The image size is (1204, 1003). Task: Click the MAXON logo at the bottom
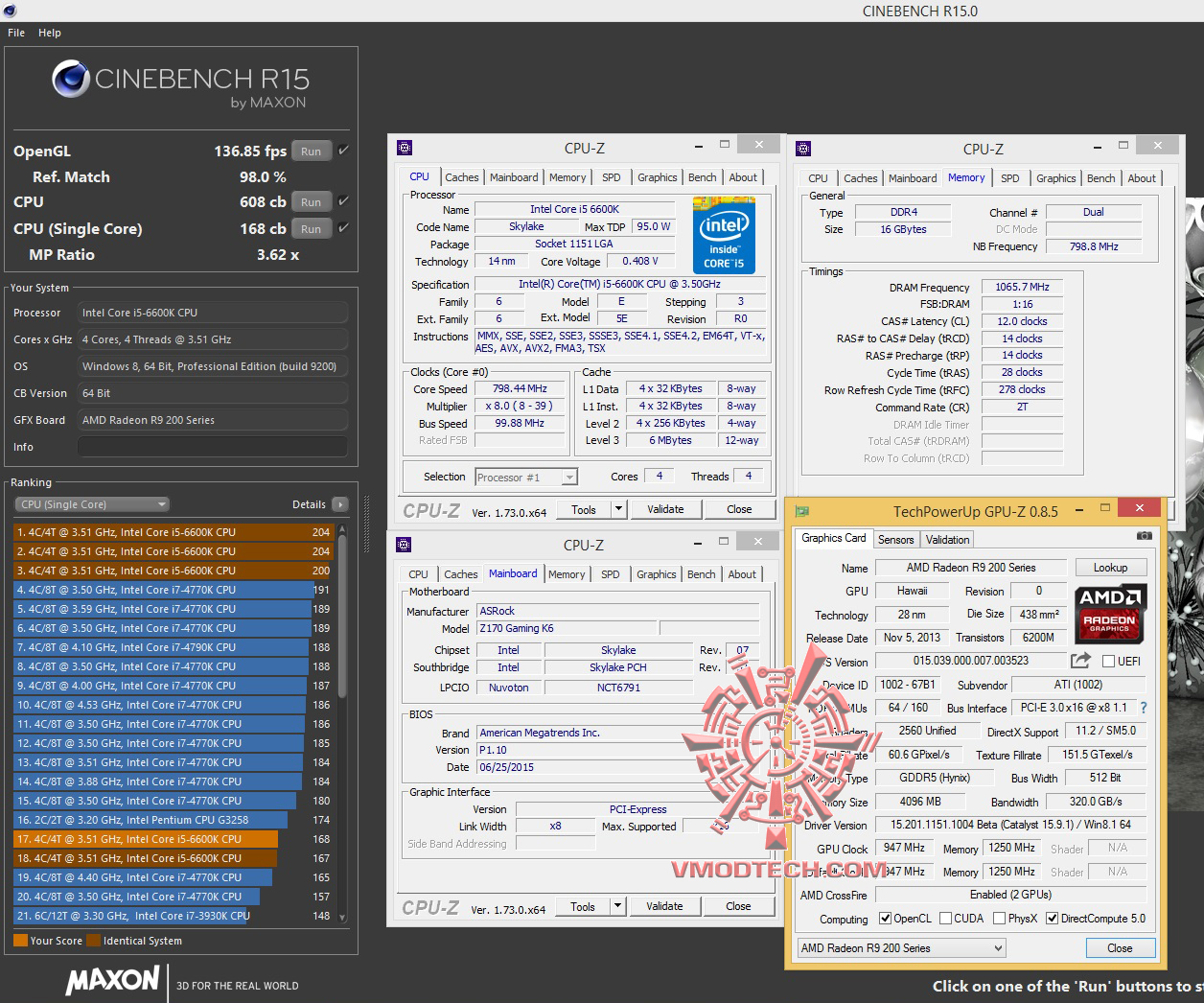pos(112,980)
